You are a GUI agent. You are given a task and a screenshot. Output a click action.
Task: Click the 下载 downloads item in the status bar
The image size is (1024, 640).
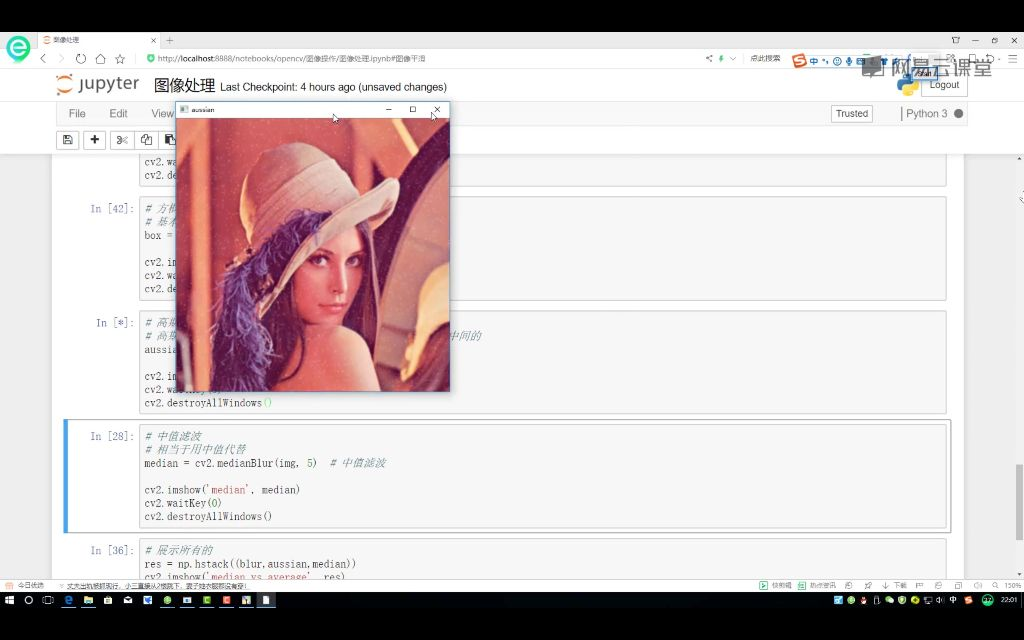[894, 585]
